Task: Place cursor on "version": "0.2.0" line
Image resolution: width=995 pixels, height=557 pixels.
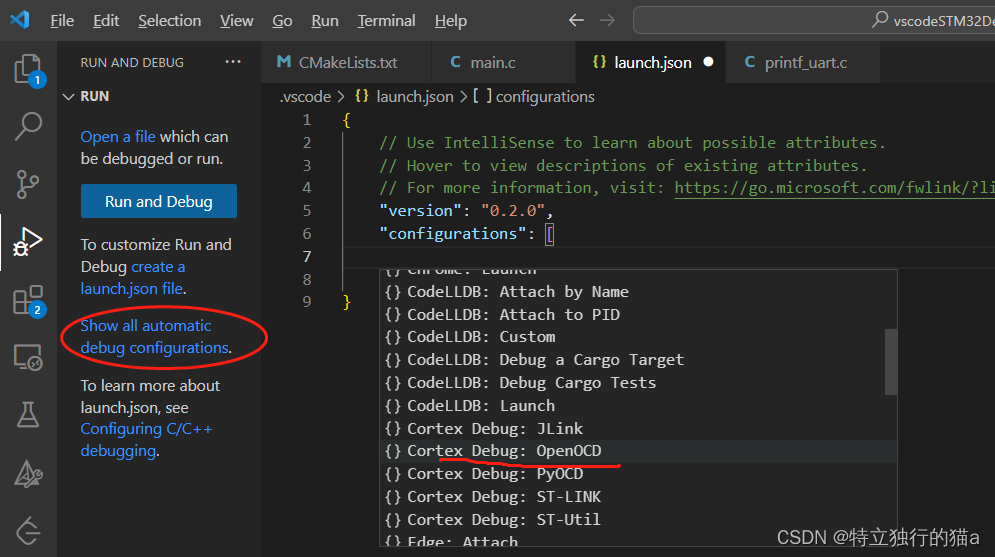Action: click(466, 211)
